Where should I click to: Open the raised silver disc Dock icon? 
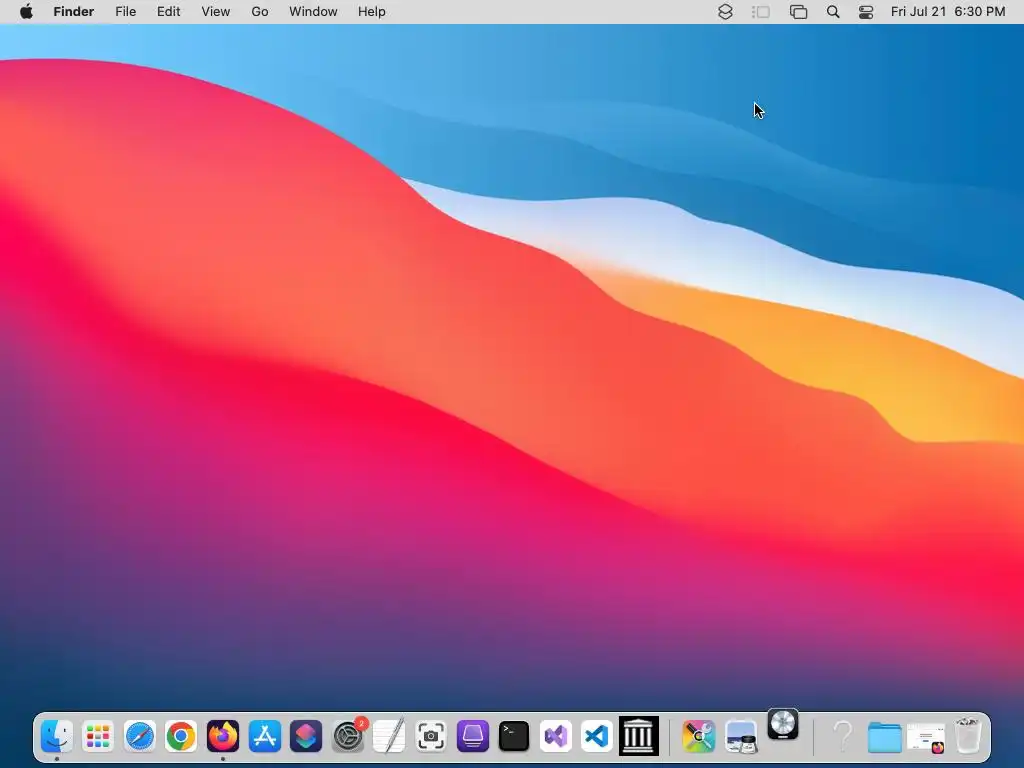pos(783,724)
